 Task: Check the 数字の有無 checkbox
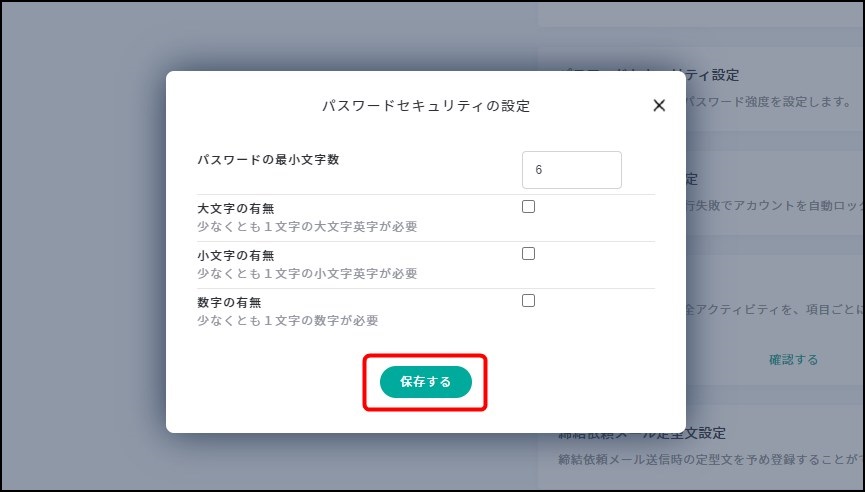[x=529, y=301]
